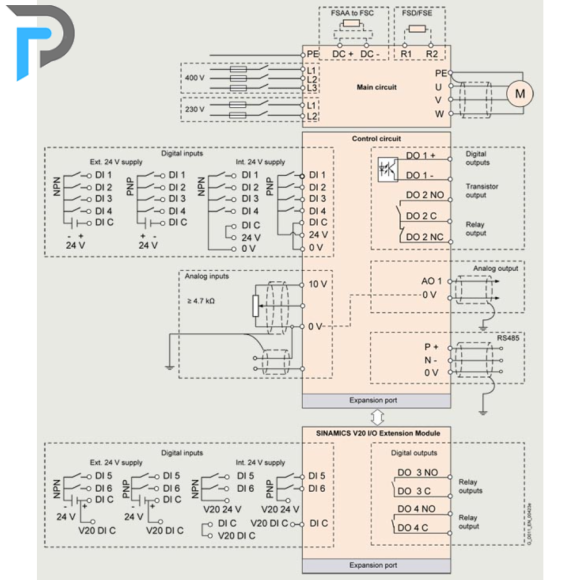Click SINAMICS V20 I/O Extension Module title

click(378, 433)
